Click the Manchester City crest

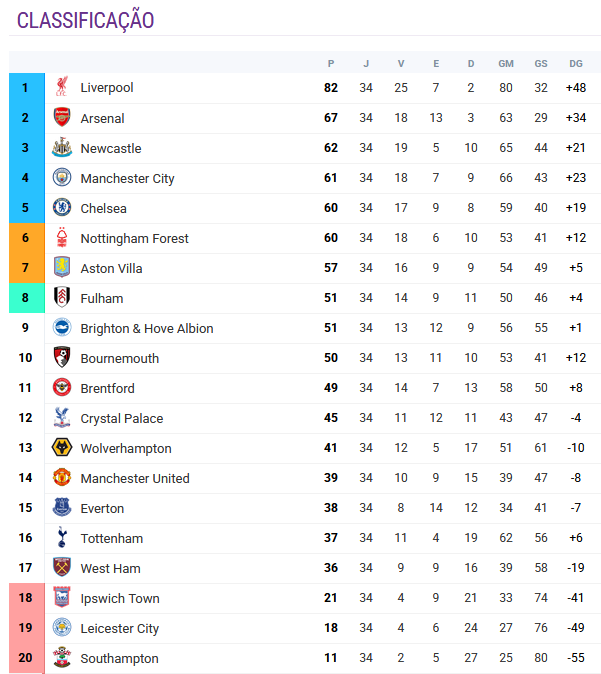(x=62, y=178)
